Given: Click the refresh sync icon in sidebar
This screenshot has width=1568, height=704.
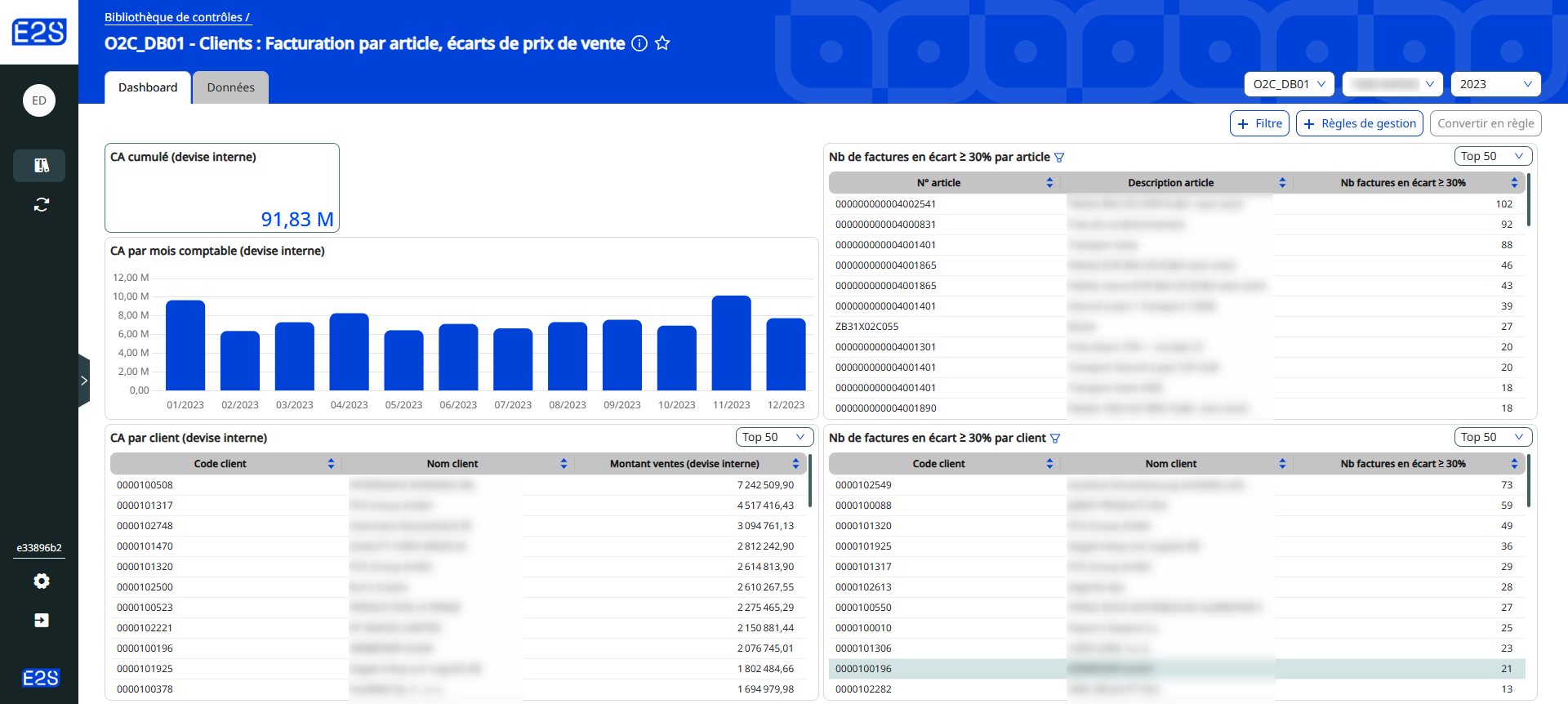Looking at the screenshot, I should pos(41,204).
